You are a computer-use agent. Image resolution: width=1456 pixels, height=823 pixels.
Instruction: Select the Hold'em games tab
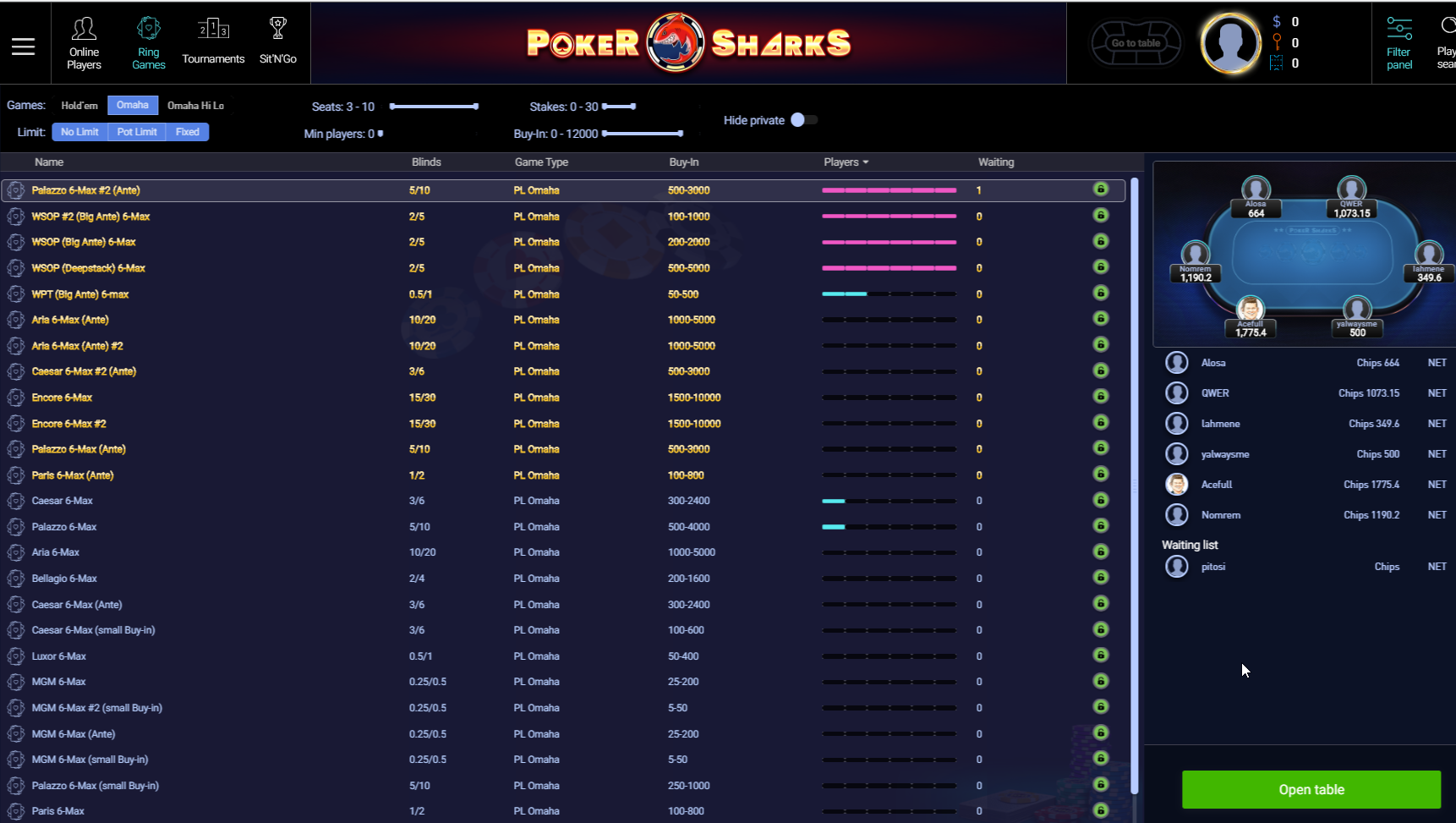79,105
